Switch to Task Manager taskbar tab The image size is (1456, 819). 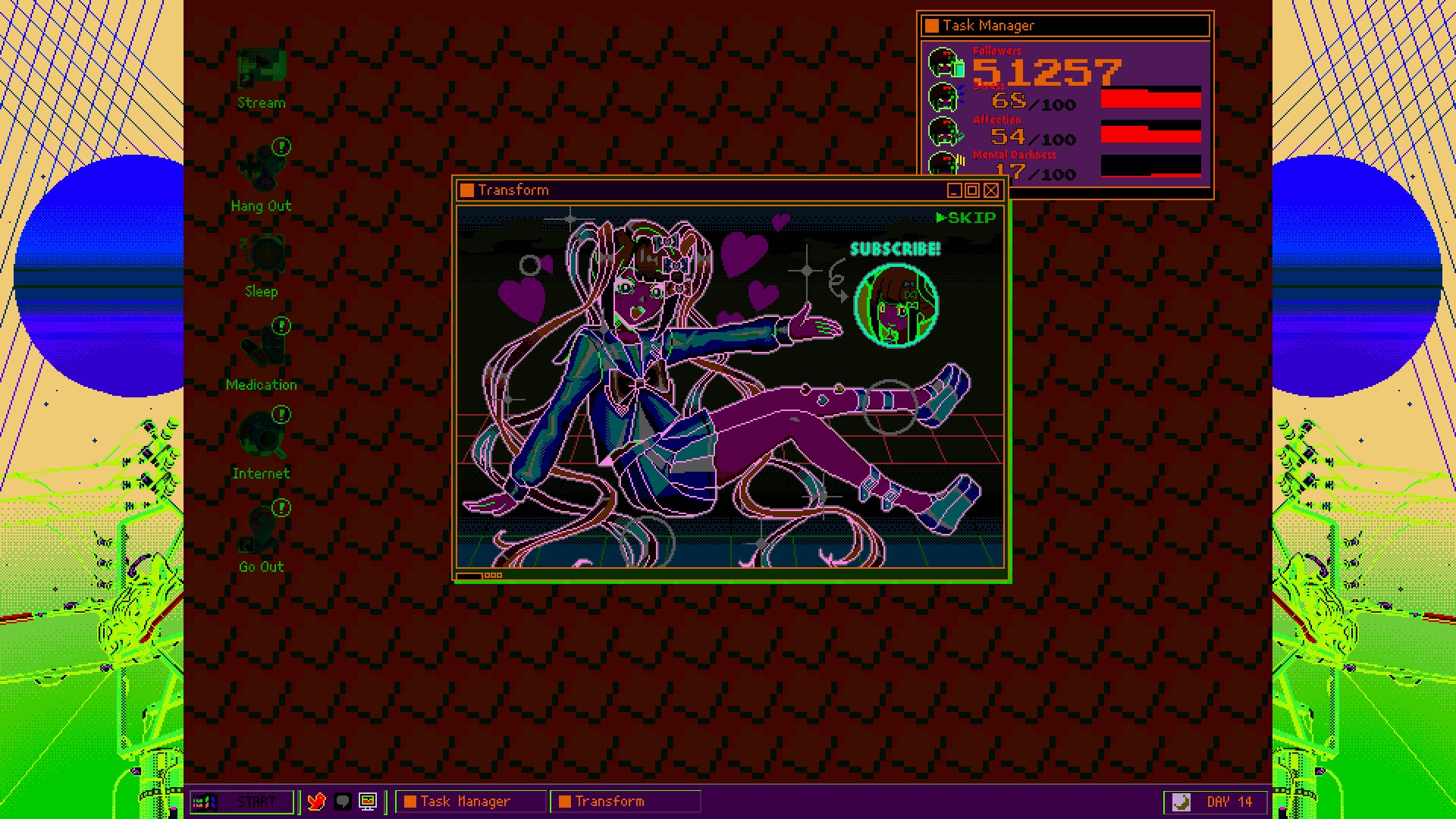point(470,802)
